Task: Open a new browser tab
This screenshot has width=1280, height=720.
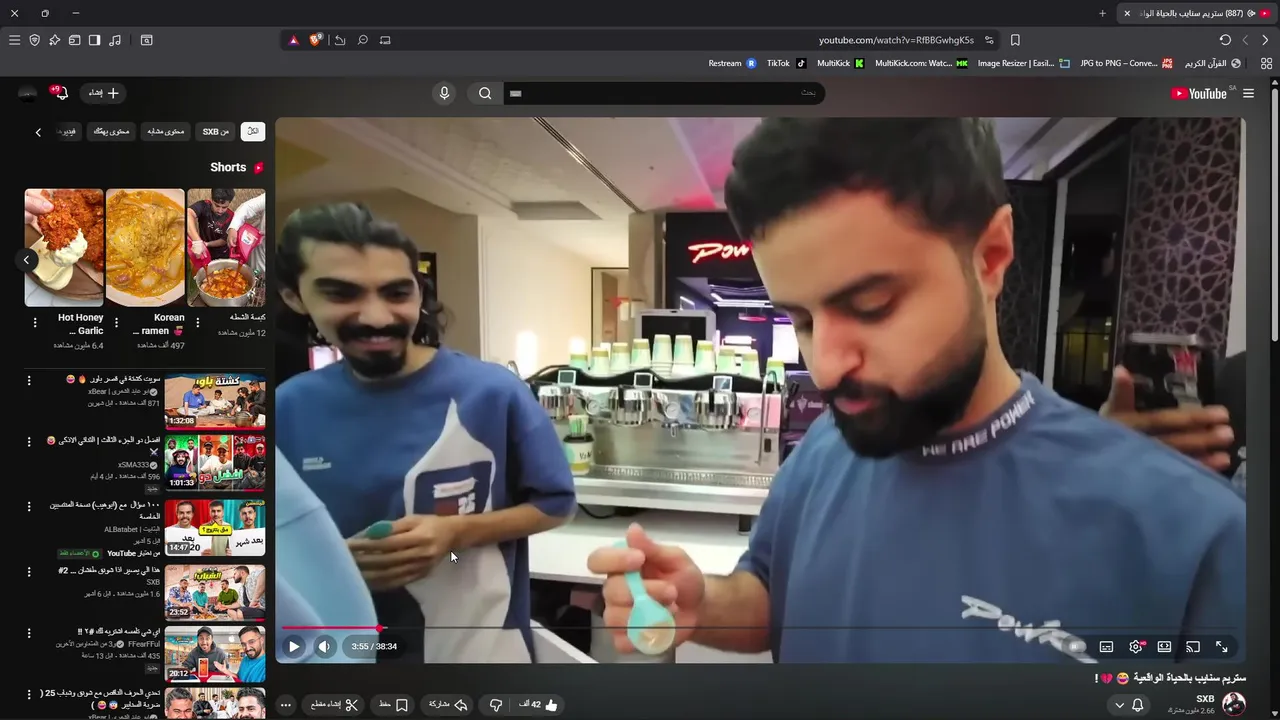Action: coord(1102,13)
